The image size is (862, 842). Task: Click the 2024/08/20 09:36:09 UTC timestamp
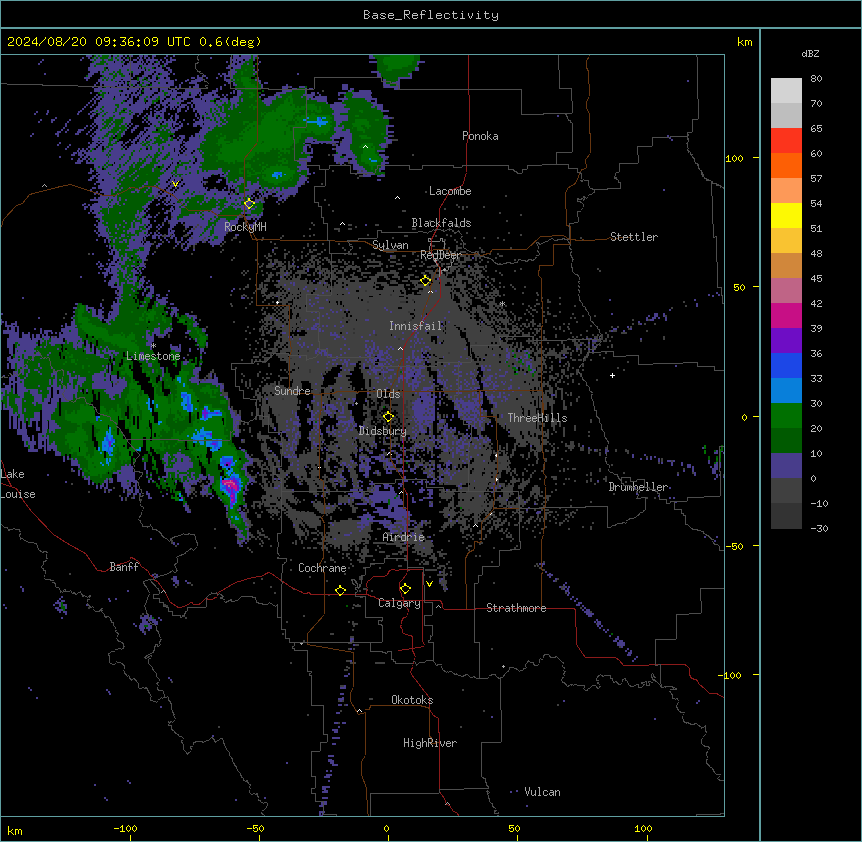click(x=99, y=42)
